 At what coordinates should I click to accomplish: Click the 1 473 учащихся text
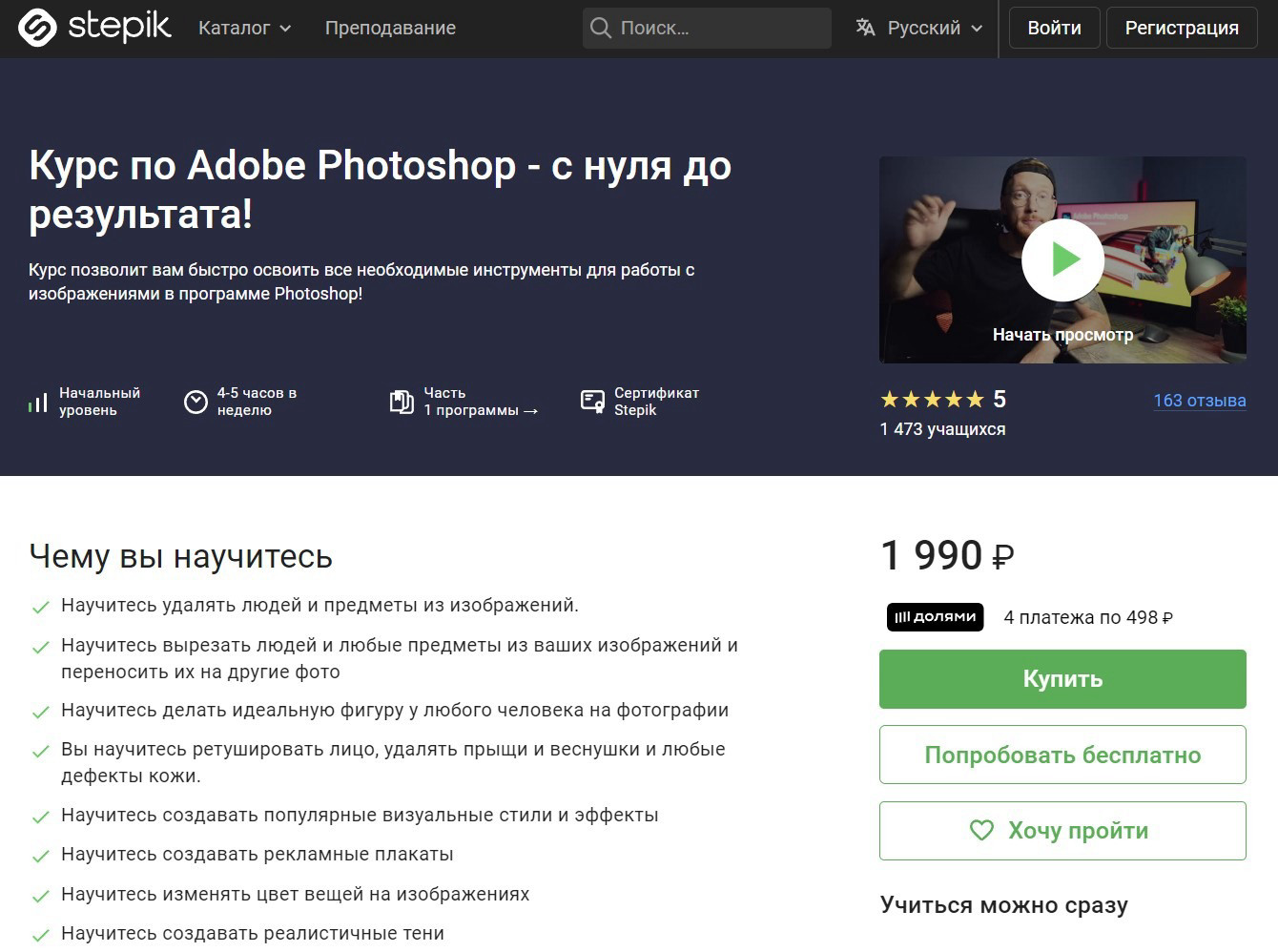coord(942,429)
